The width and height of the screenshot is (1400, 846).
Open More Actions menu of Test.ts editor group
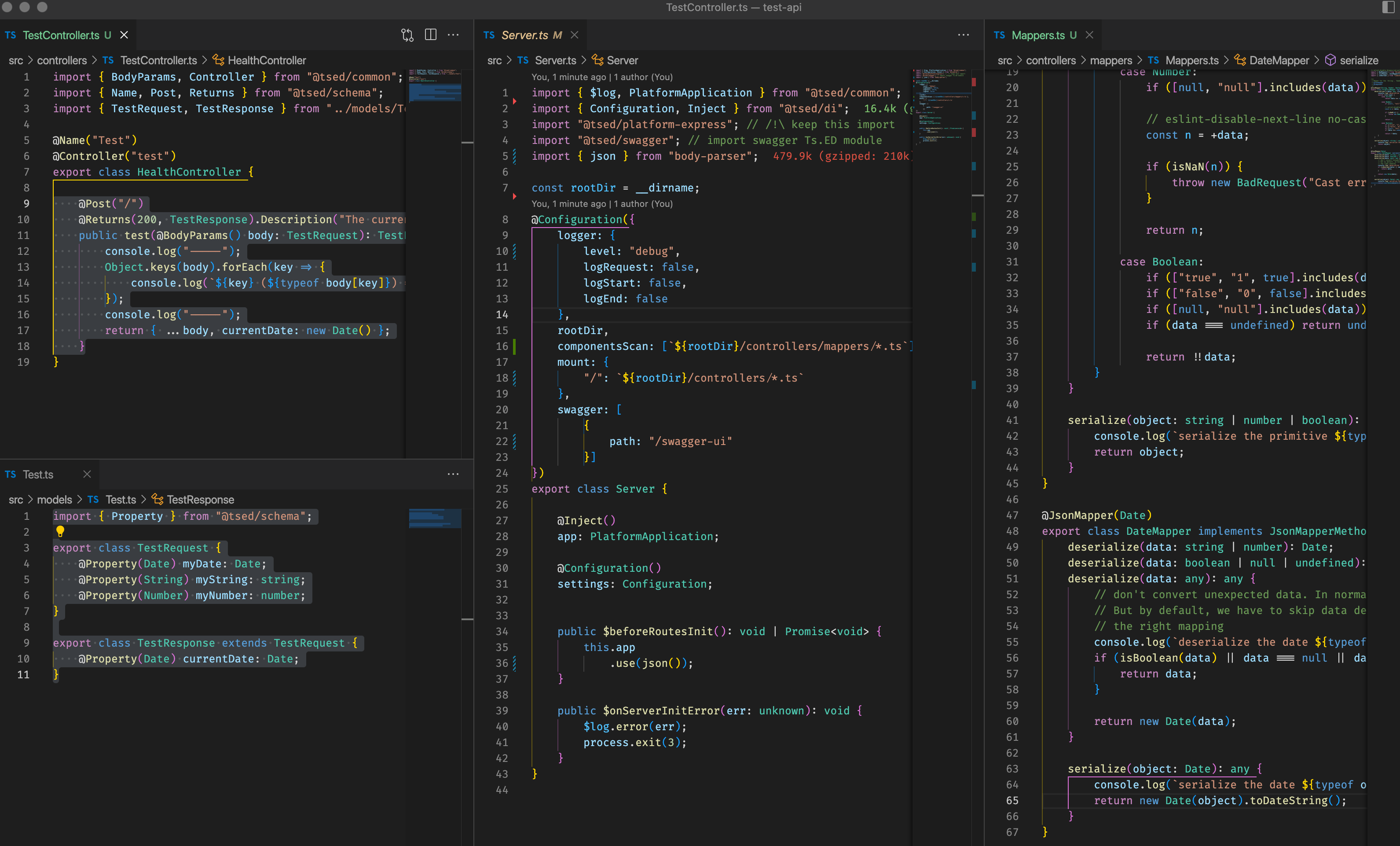click(x=454, y=474)
